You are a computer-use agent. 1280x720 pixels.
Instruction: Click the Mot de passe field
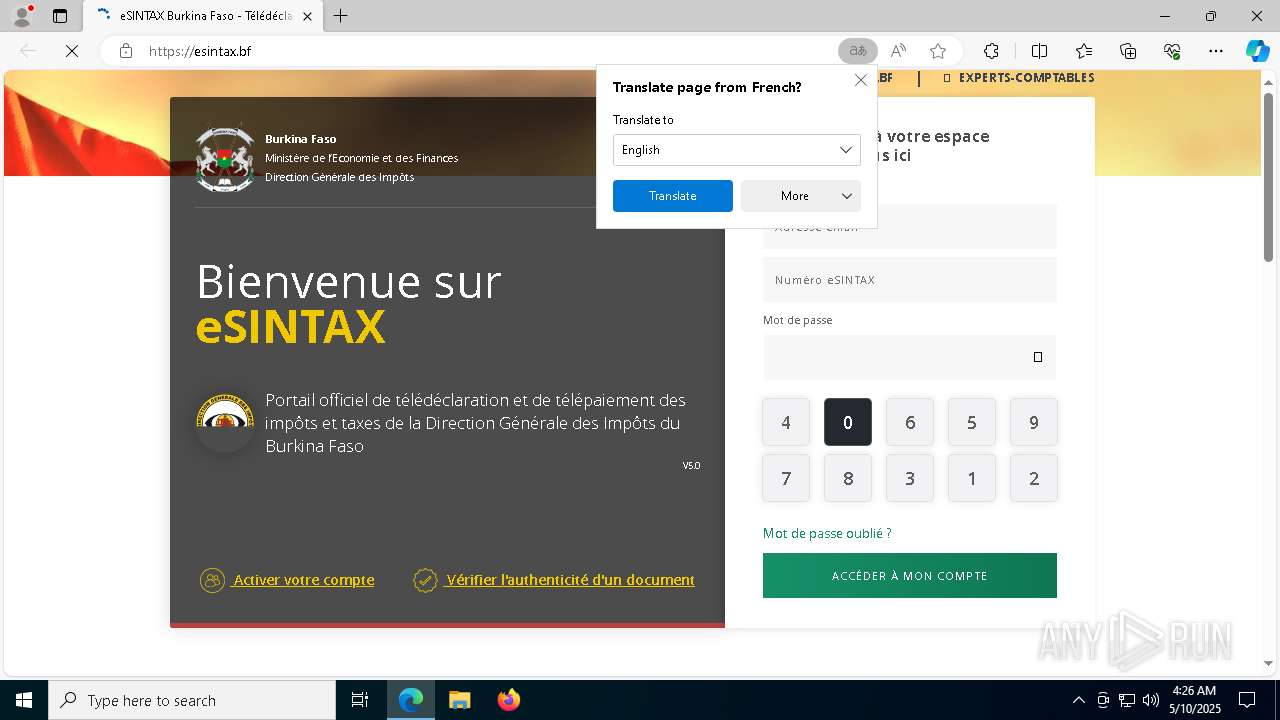(x=910, y=357)
